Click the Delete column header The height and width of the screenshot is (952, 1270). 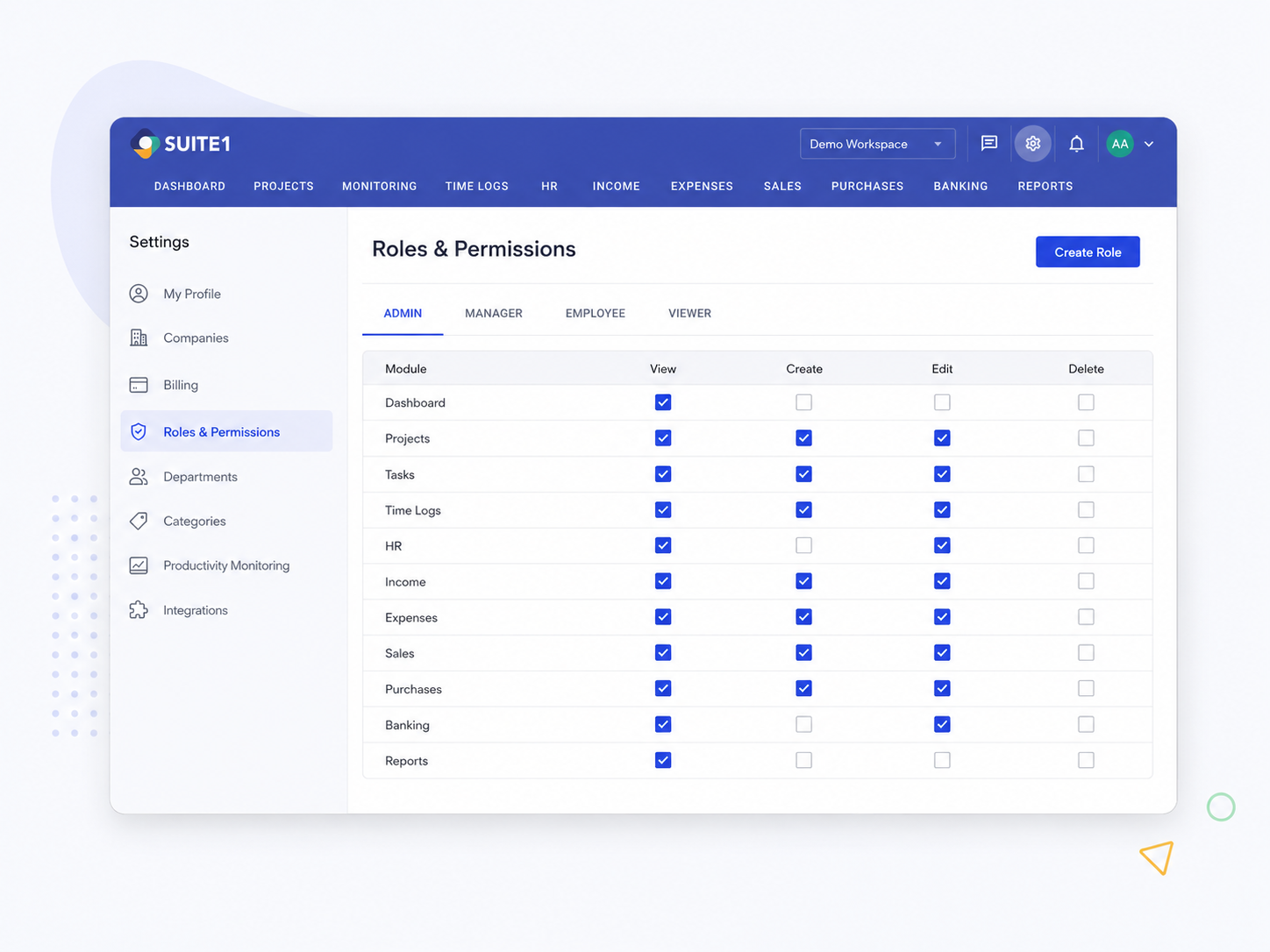[x=1086, y=369]
